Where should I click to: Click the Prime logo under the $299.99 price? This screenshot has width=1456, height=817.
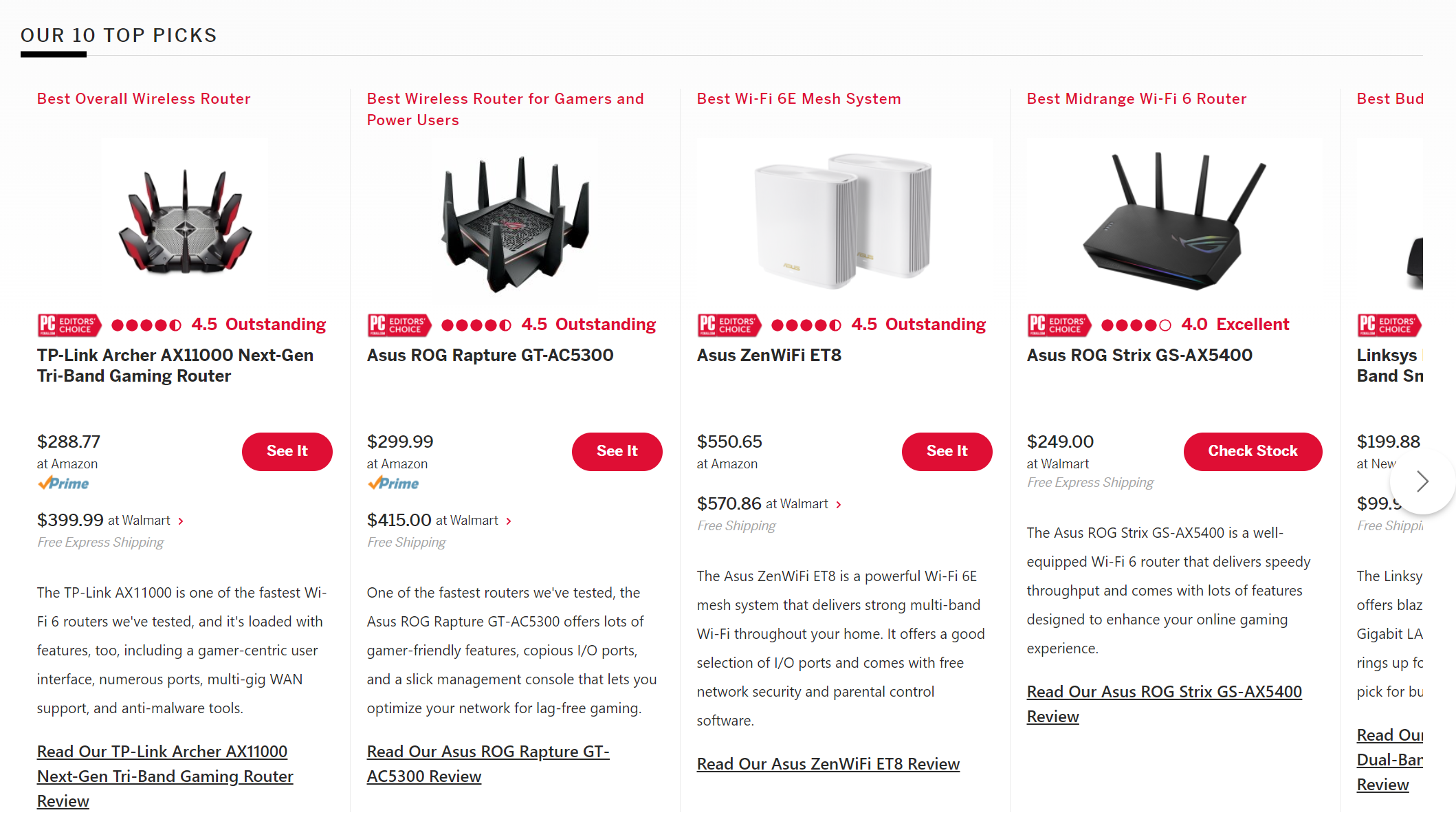pos(393,483)
